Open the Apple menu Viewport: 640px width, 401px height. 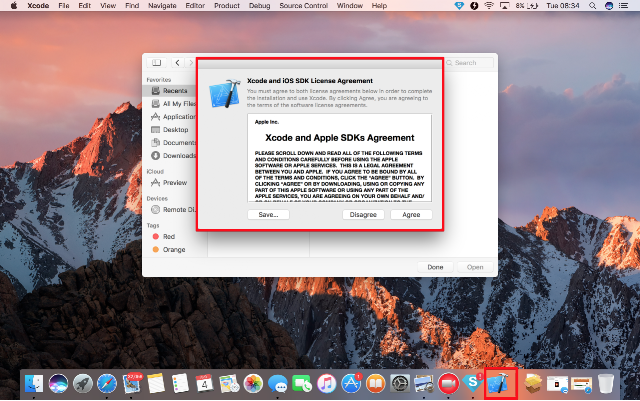point(13,6)
